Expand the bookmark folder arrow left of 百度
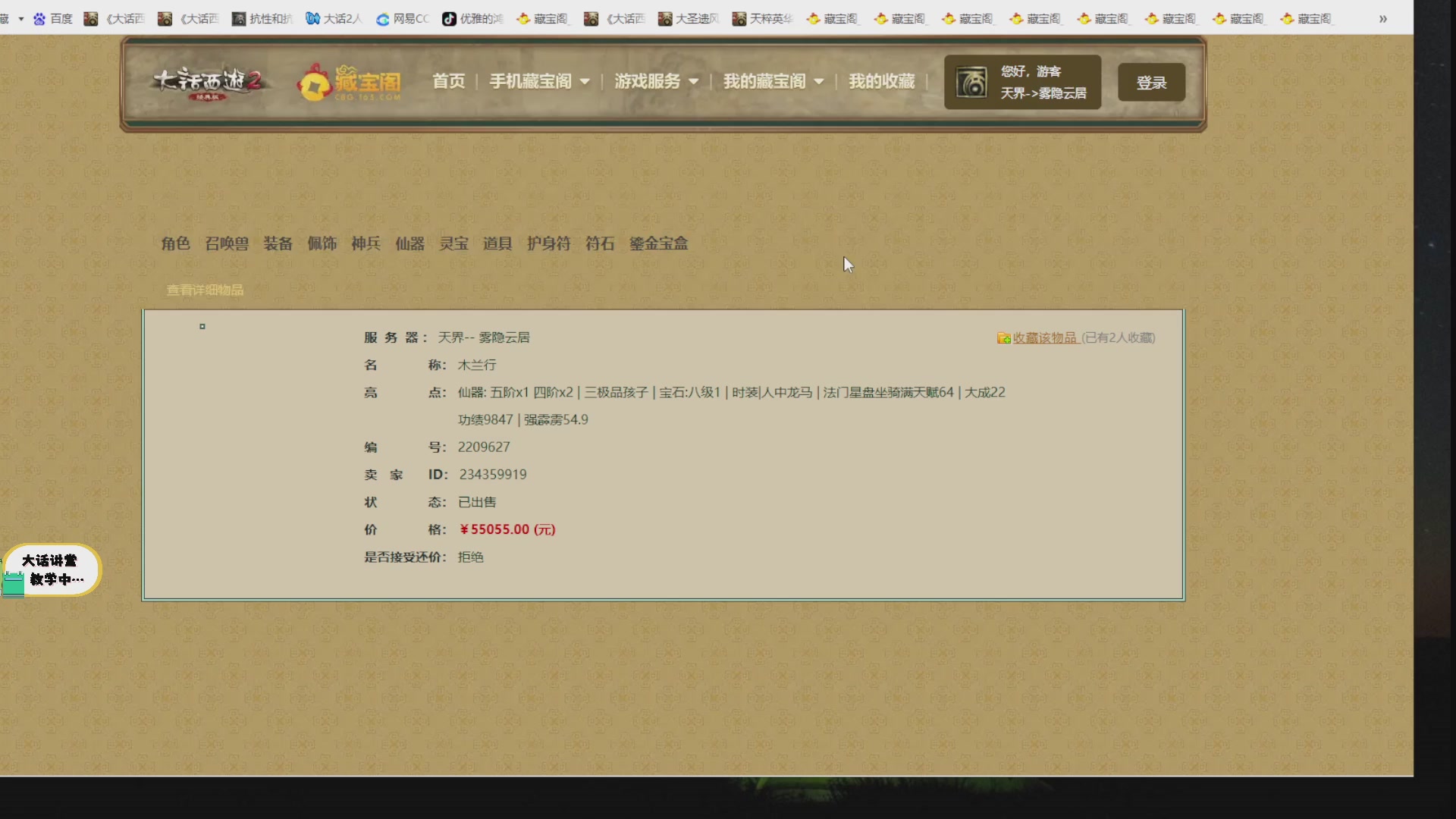This screenshot has width=1456, height=819. pyautogui.click(x=21, y=19)
